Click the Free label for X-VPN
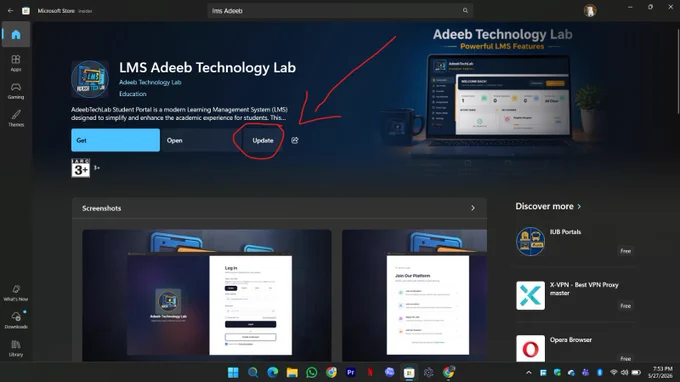 tap(625, 306)
